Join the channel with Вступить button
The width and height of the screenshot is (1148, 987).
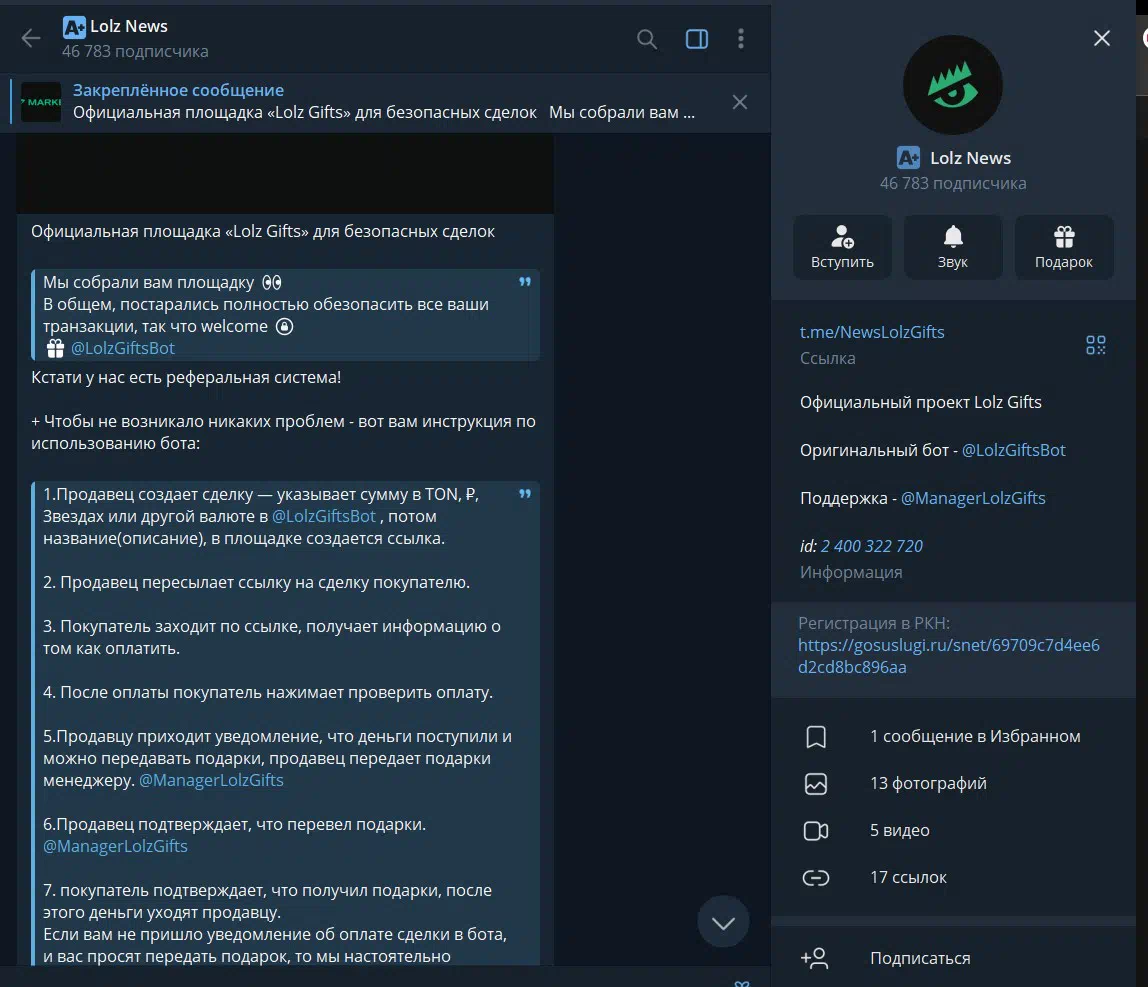[x=842, y=247]
